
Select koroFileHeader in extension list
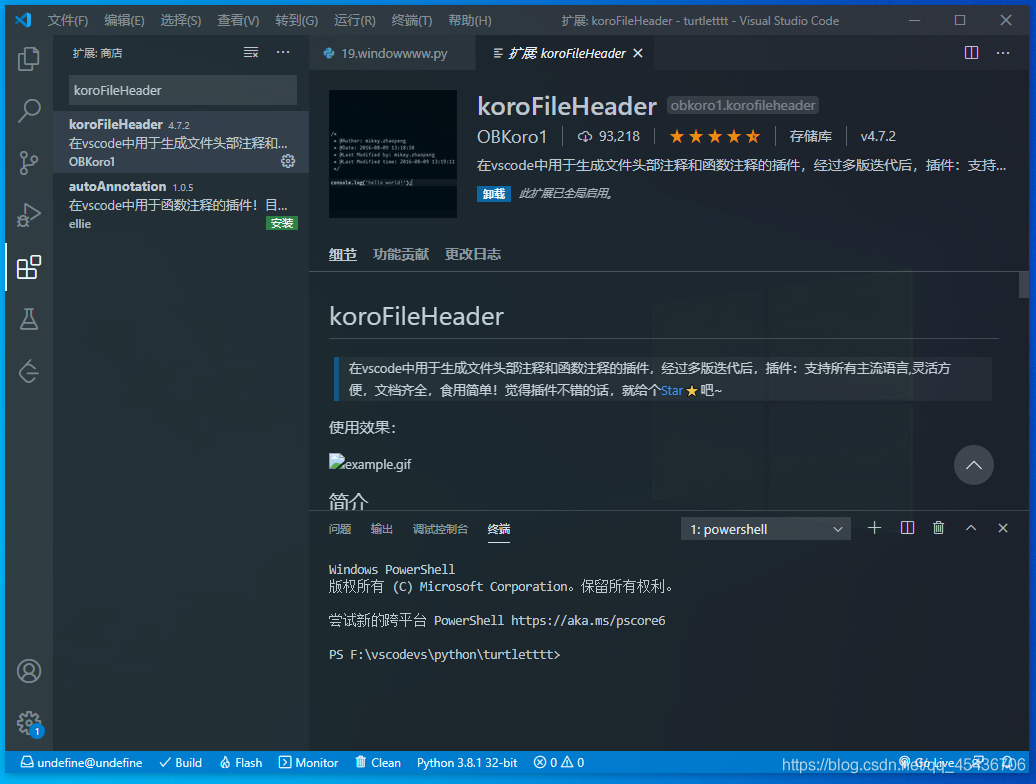(x=181, y=142)
